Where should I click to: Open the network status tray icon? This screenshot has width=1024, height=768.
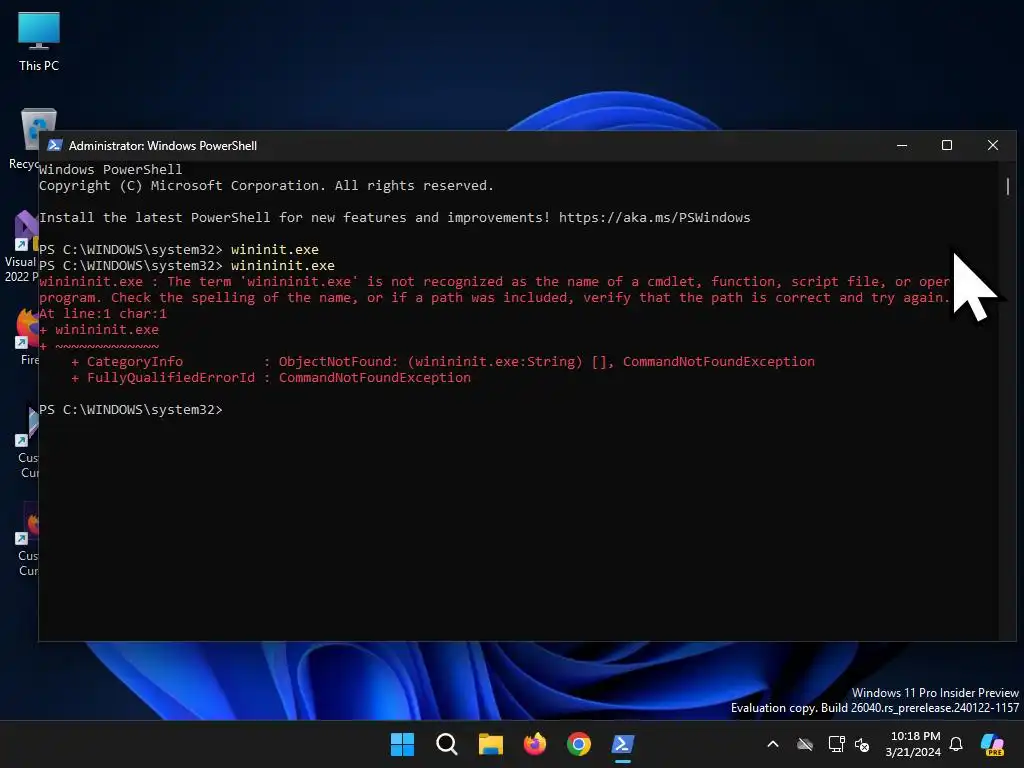coord(836,744)
